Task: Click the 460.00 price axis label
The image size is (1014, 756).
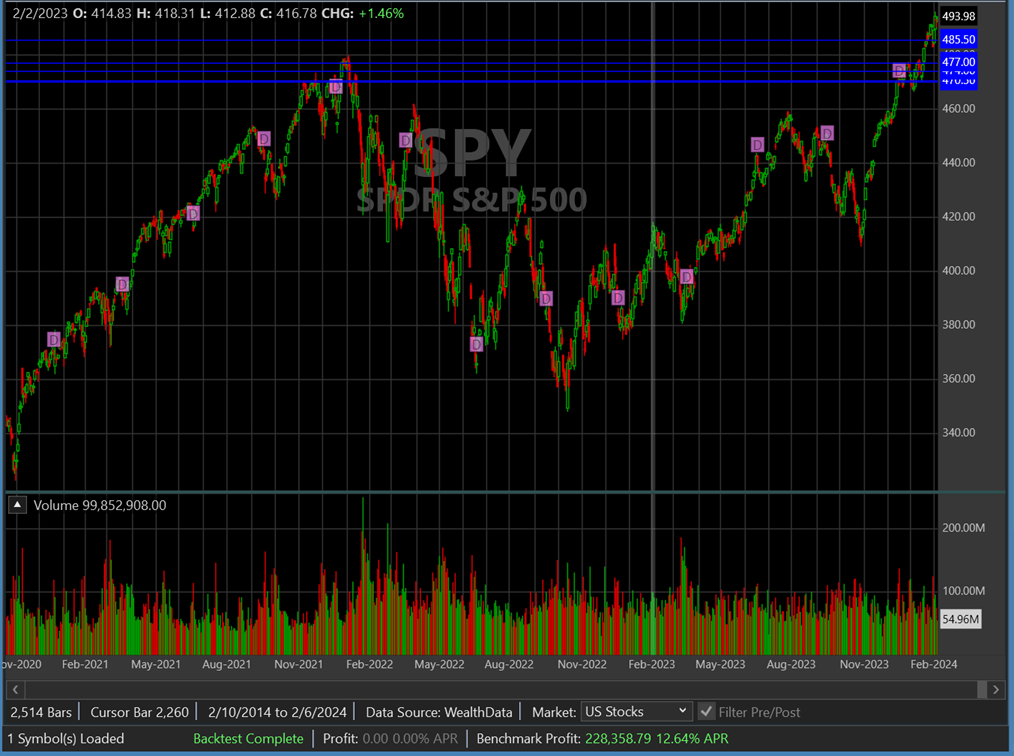Action: click(x=958, y=109)
